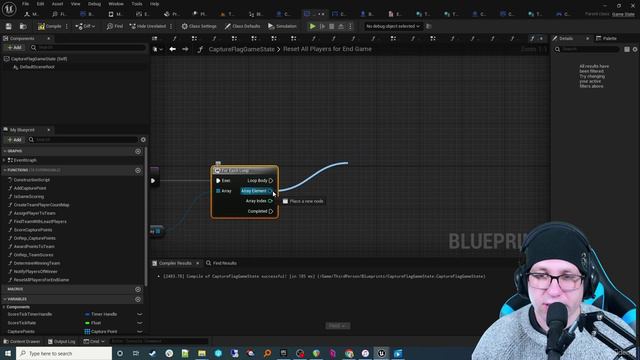Screen dimensions: 640x360
Task: Open the Tools menu
Action: [137, 4]
